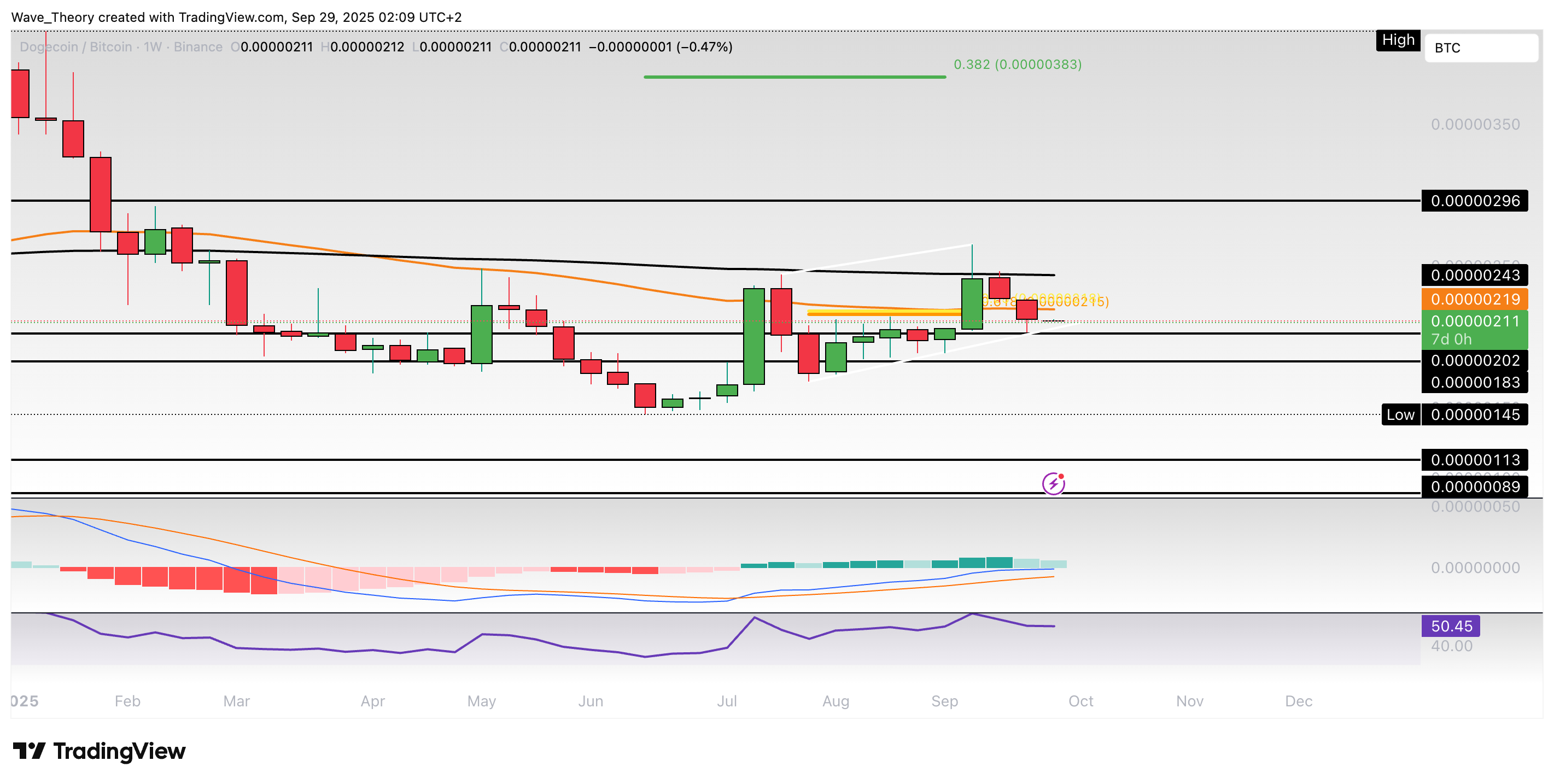Viewport: 1554px width, 784px height.
Task: Click the green 0.382 Fibonacci horizontal line
Action: click(794, 77)
